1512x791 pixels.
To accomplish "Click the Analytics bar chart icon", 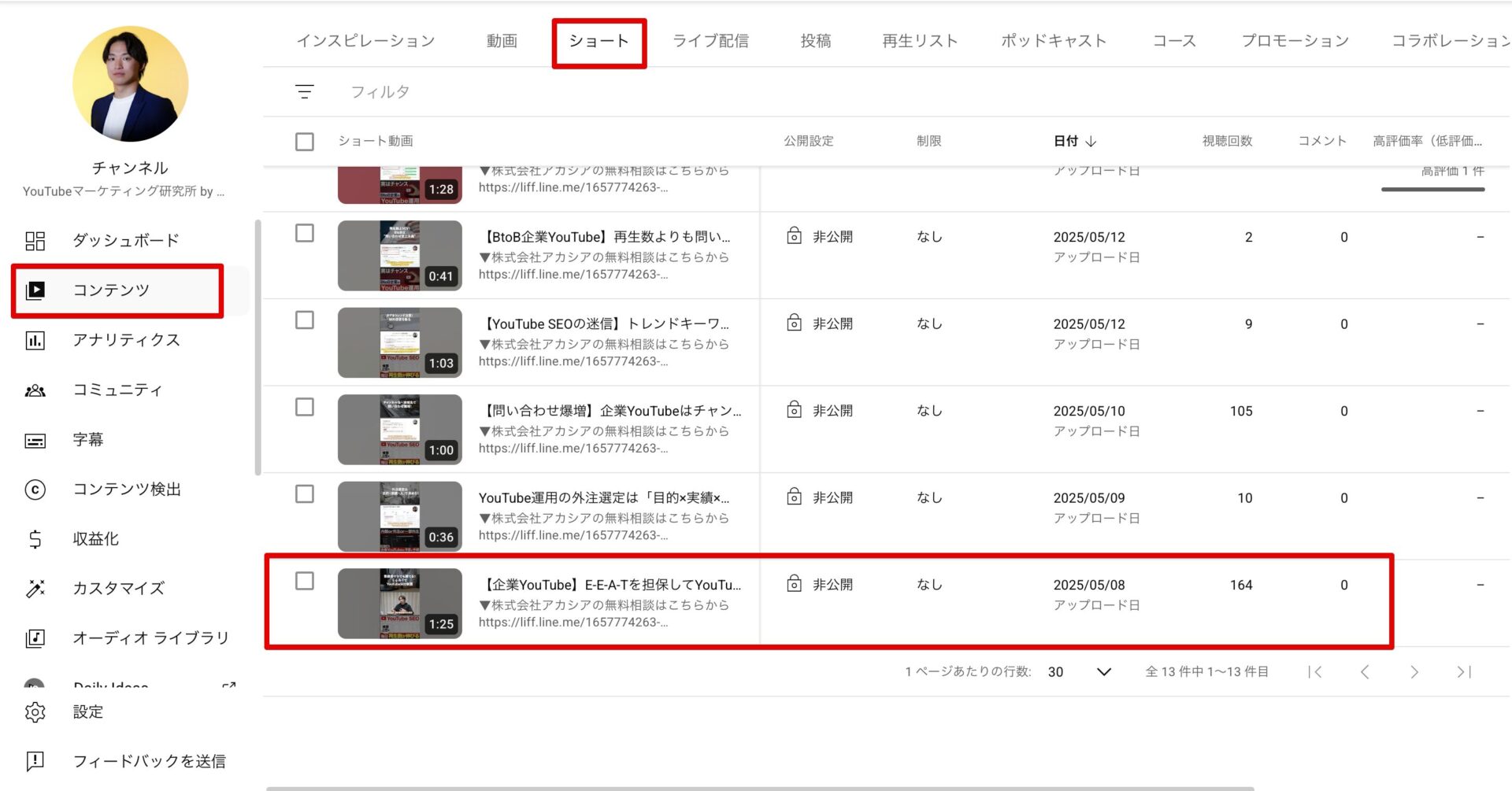I will [x=35, y=340].
